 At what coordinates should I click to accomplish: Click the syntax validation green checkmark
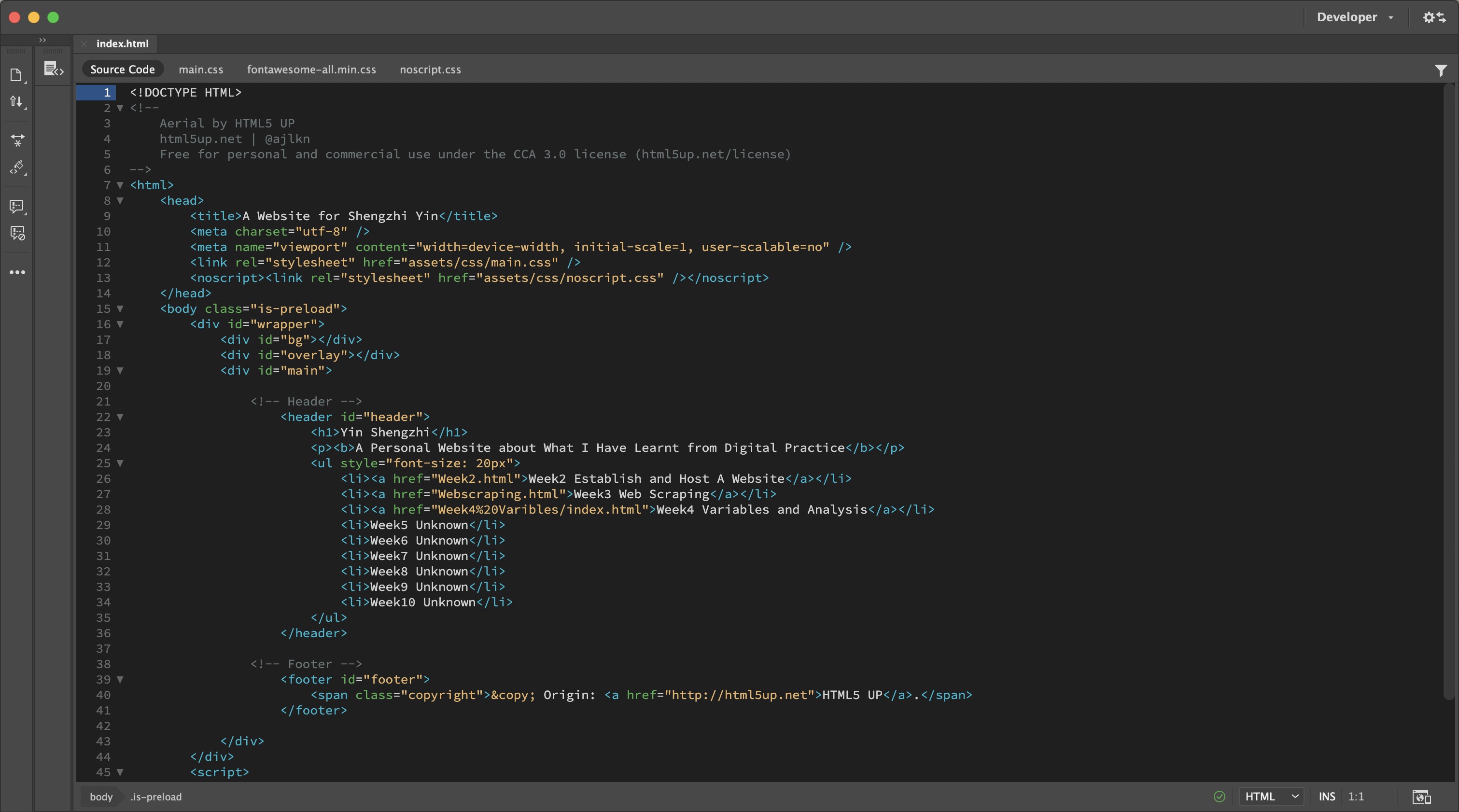coord(1220,796)
